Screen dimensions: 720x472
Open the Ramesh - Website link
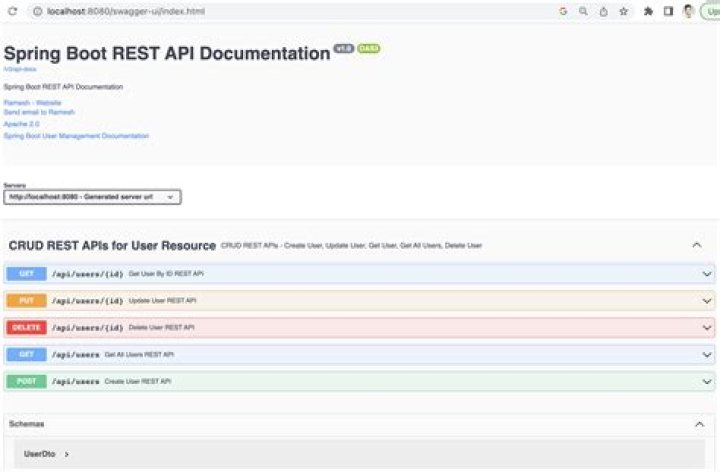[32, 103]
